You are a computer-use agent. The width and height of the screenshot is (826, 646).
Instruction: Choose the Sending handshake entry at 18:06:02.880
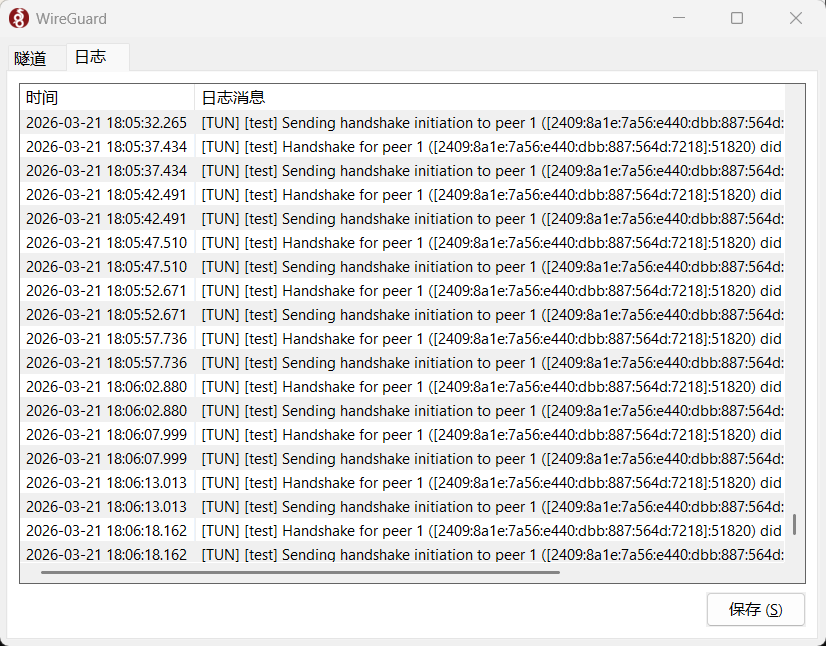(x=400, y=411)
